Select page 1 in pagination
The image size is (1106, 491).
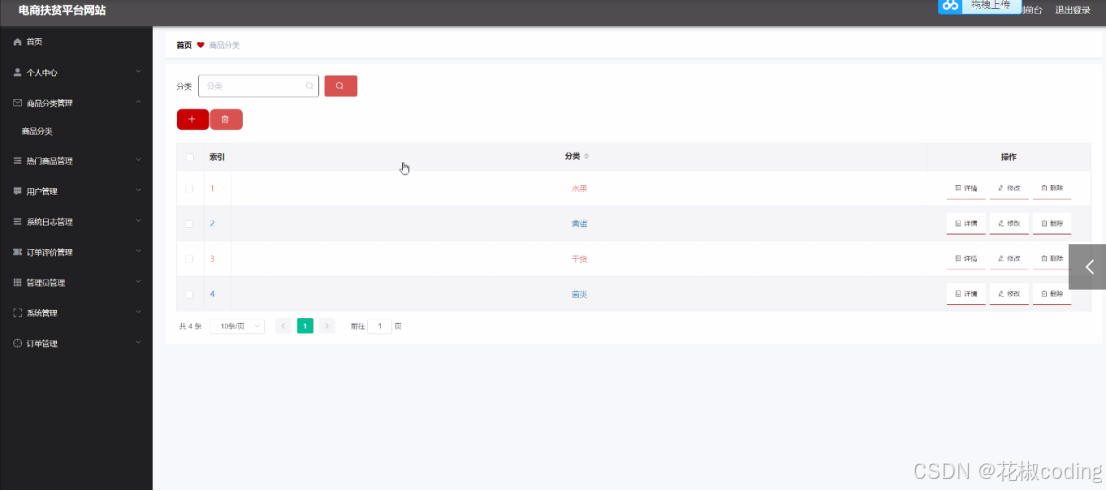click(305, 326)
